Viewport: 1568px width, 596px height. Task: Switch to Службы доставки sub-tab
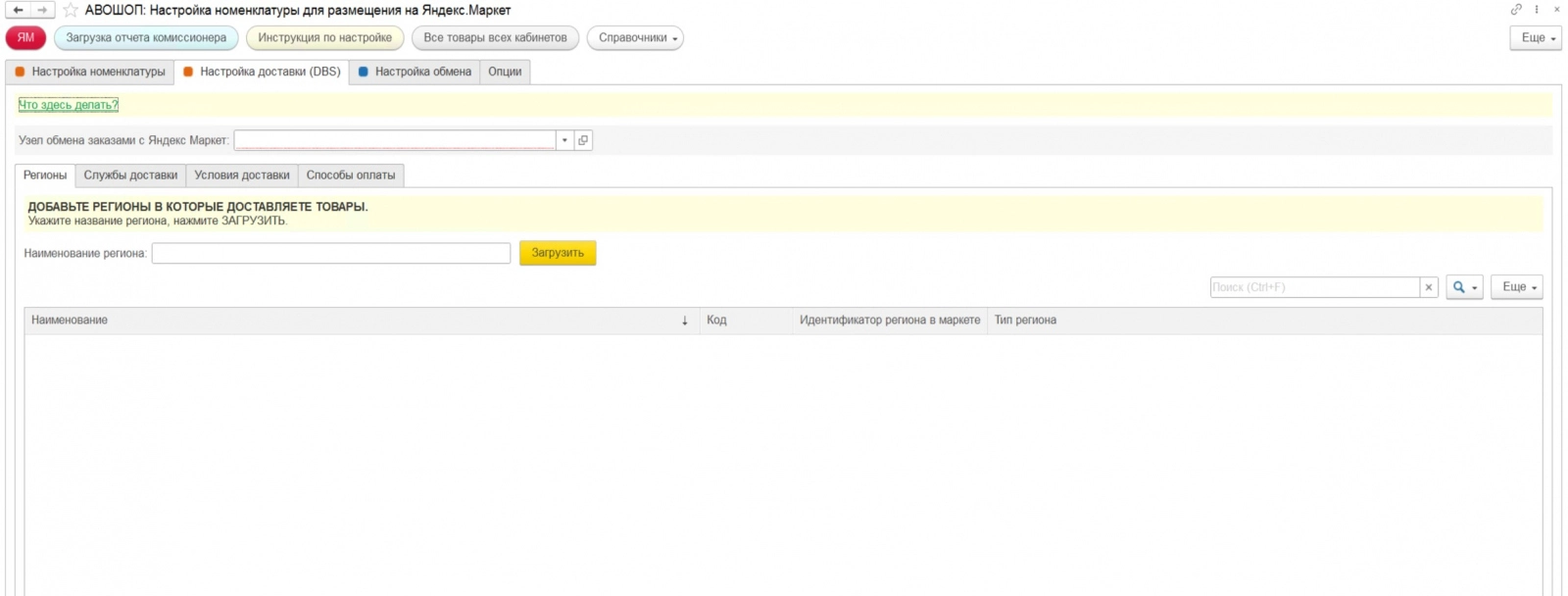(130, 175)
